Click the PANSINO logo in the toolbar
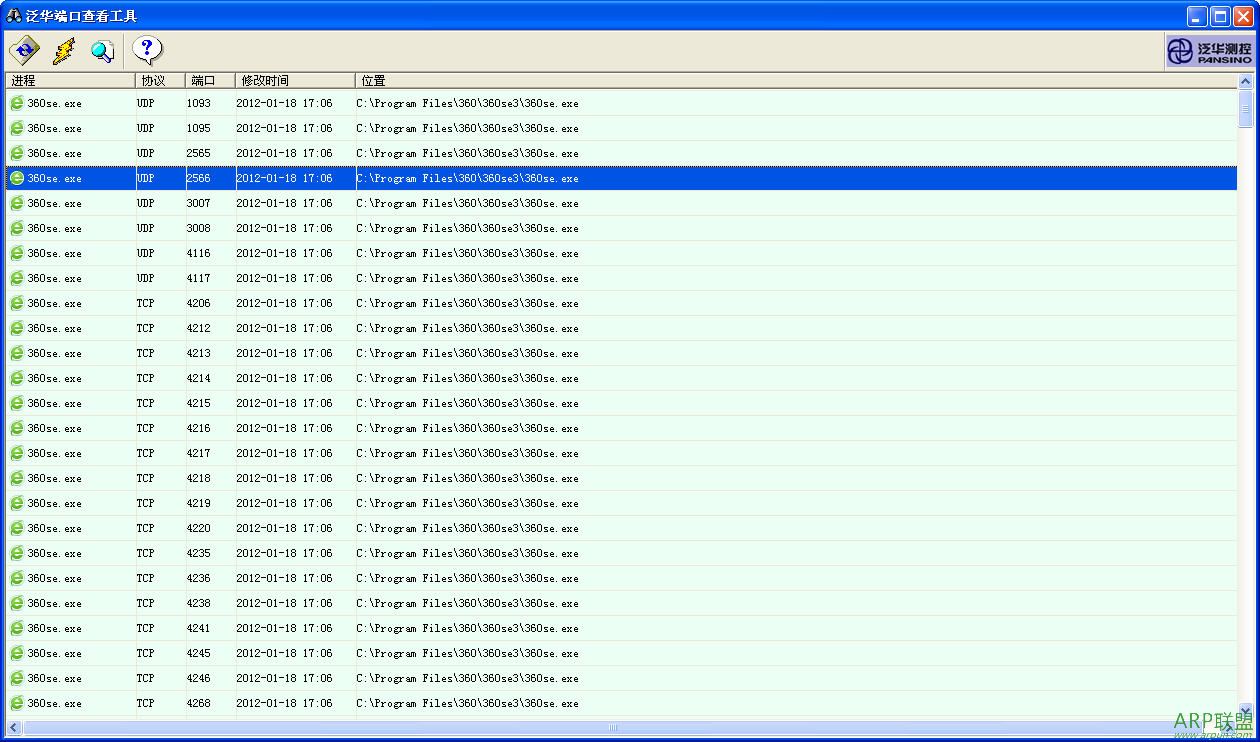 pyautogui.click(x=1209, y=51)
